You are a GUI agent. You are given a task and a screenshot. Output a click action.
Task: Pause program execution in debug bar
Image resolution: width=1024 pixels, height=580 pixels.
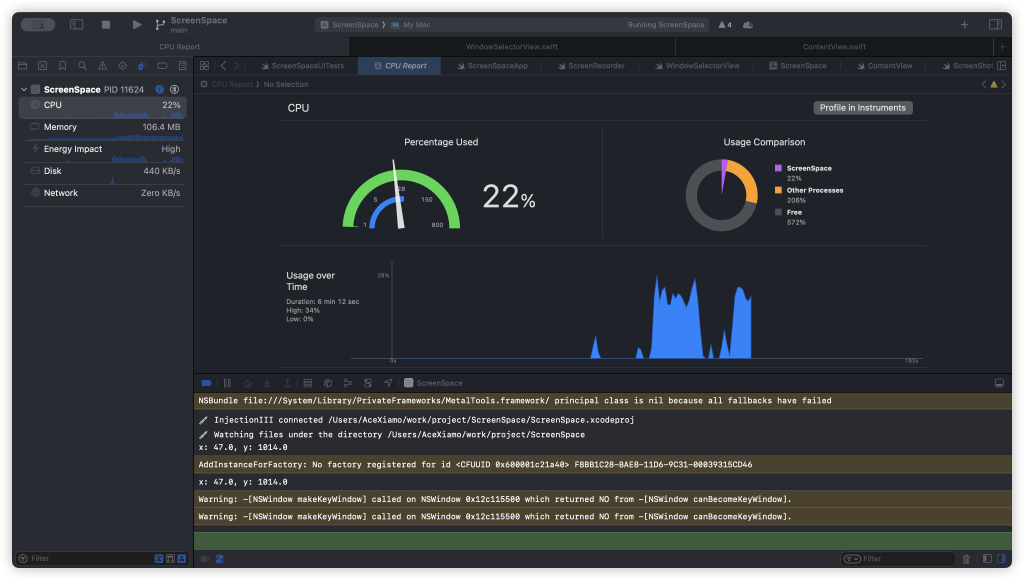[x=227, y=383]
